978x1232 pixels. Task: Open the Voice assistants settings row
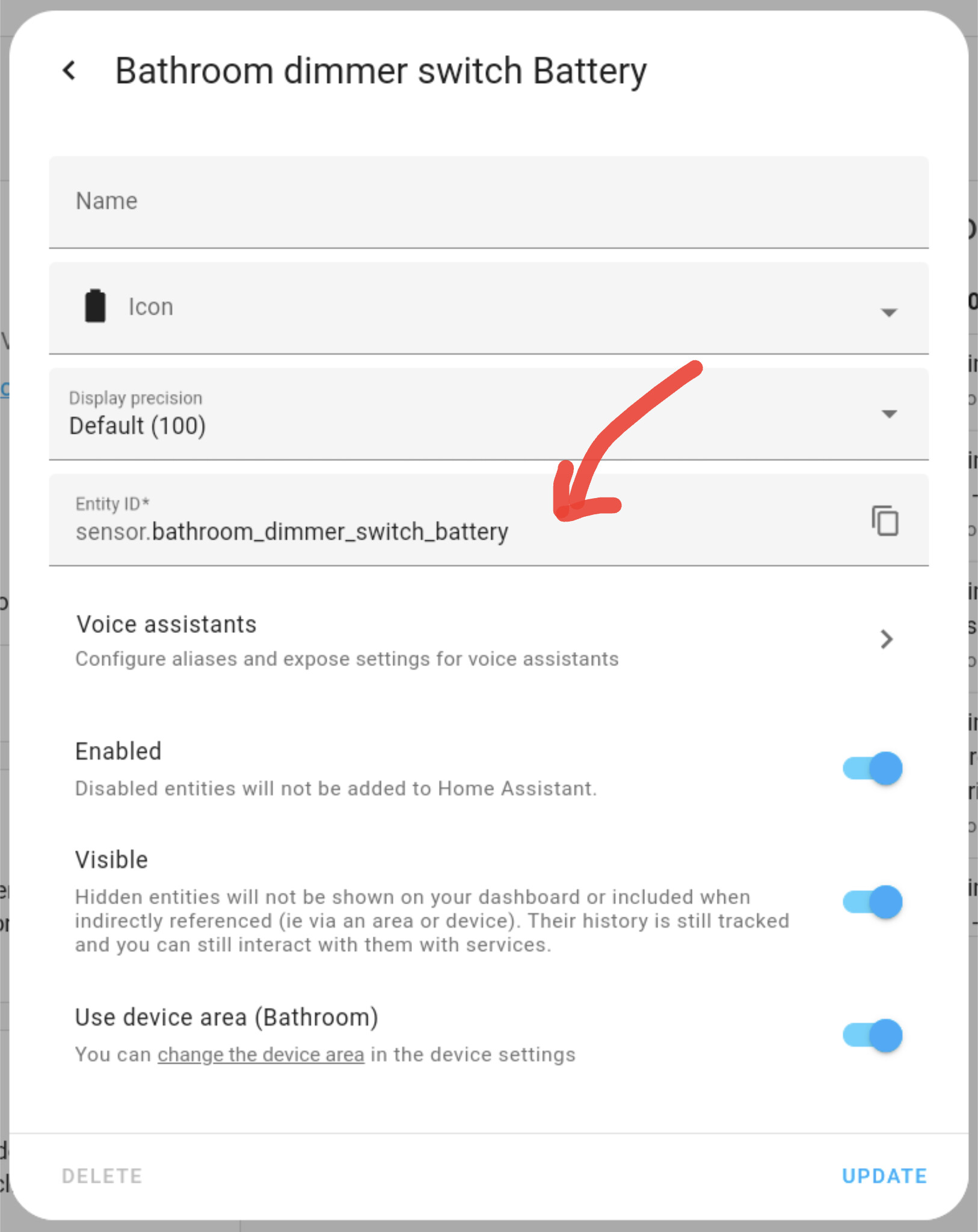pos(488,641)
